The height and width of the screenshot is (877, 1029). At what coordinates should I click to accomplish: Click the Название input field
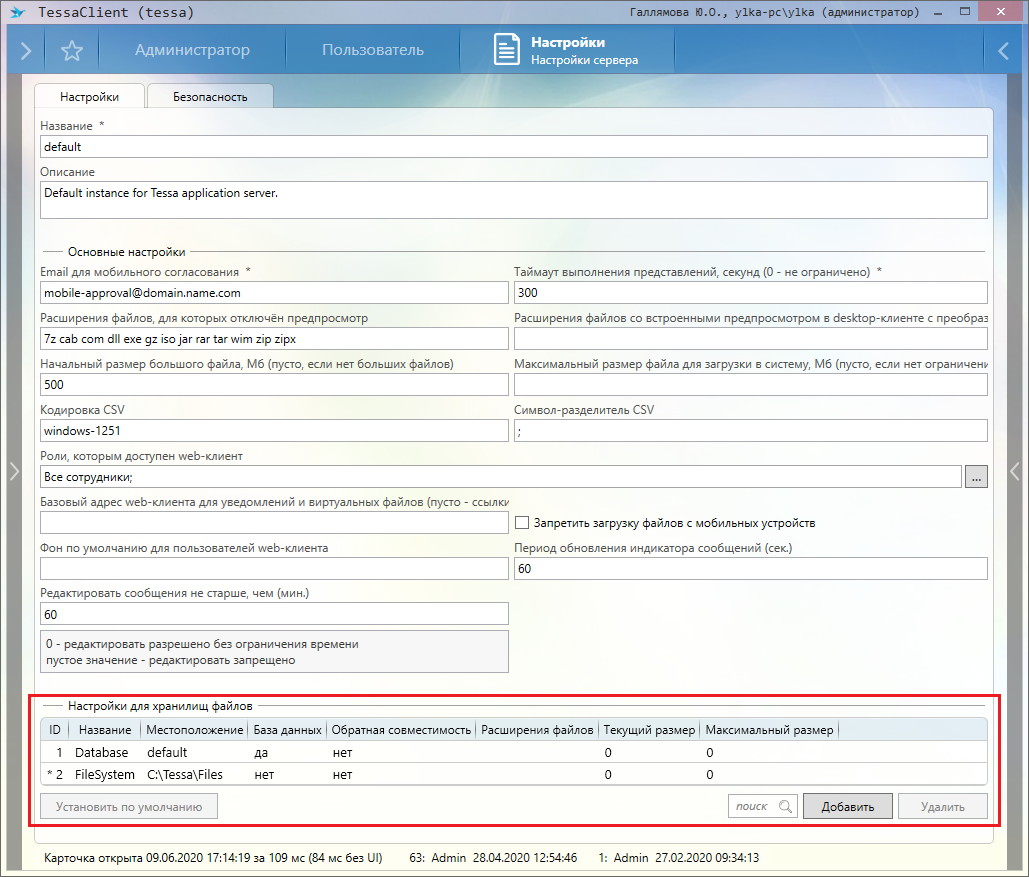tap(513, 147)
